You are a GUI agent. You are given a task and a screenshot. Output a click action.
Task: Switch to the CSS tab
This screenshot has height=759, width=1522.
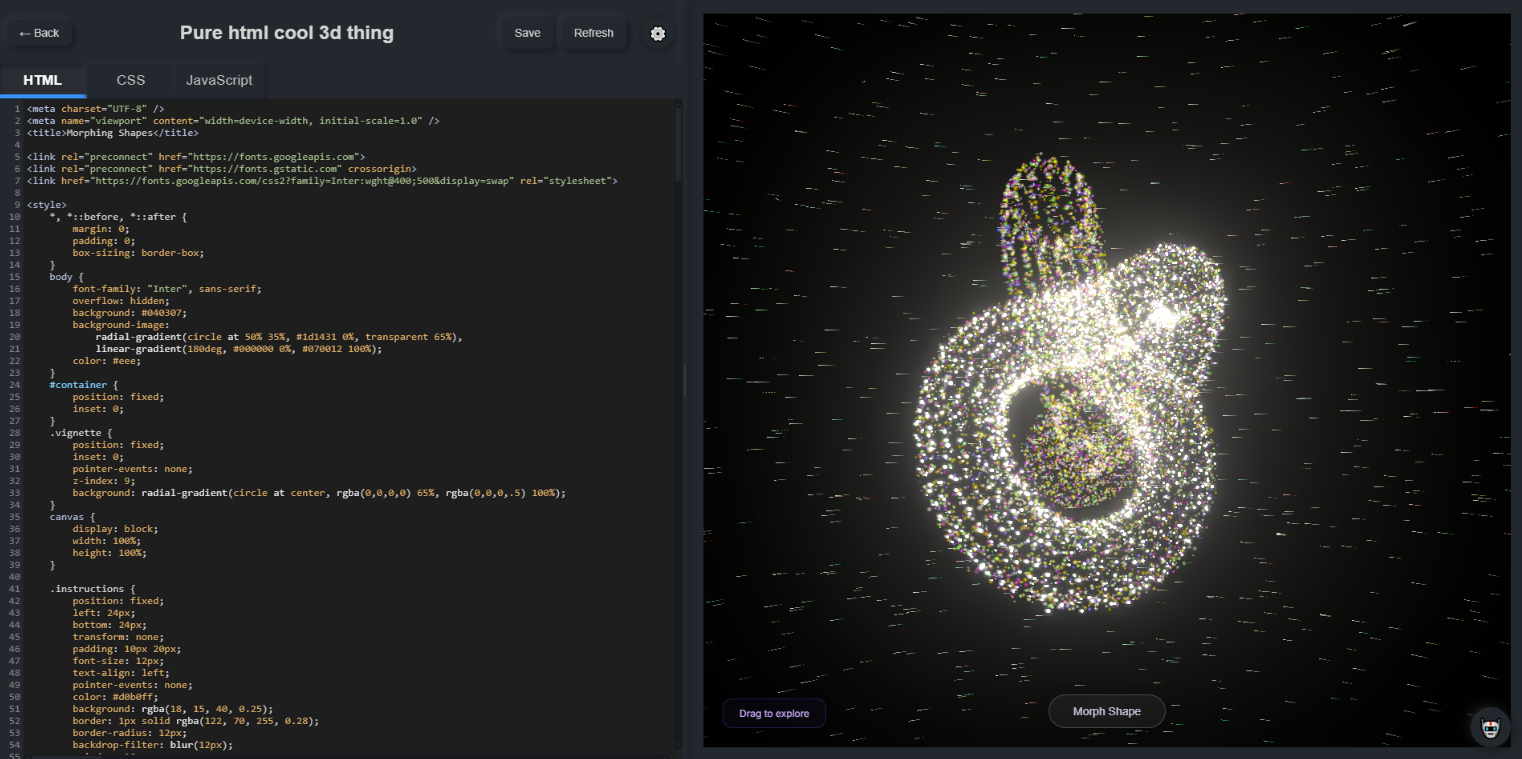coord(130,80)
